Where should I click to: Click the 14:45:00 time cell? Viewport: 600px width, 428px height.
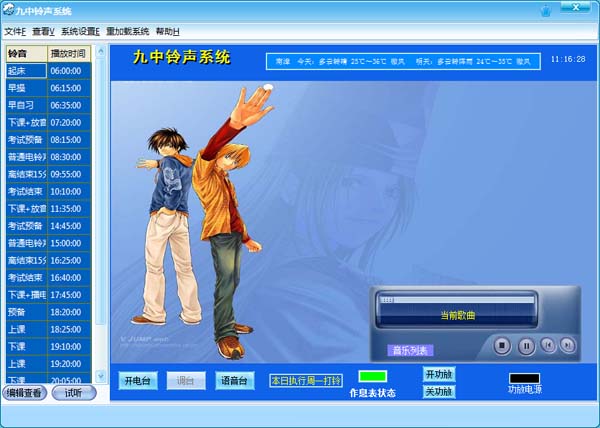(x=69, y=226)
